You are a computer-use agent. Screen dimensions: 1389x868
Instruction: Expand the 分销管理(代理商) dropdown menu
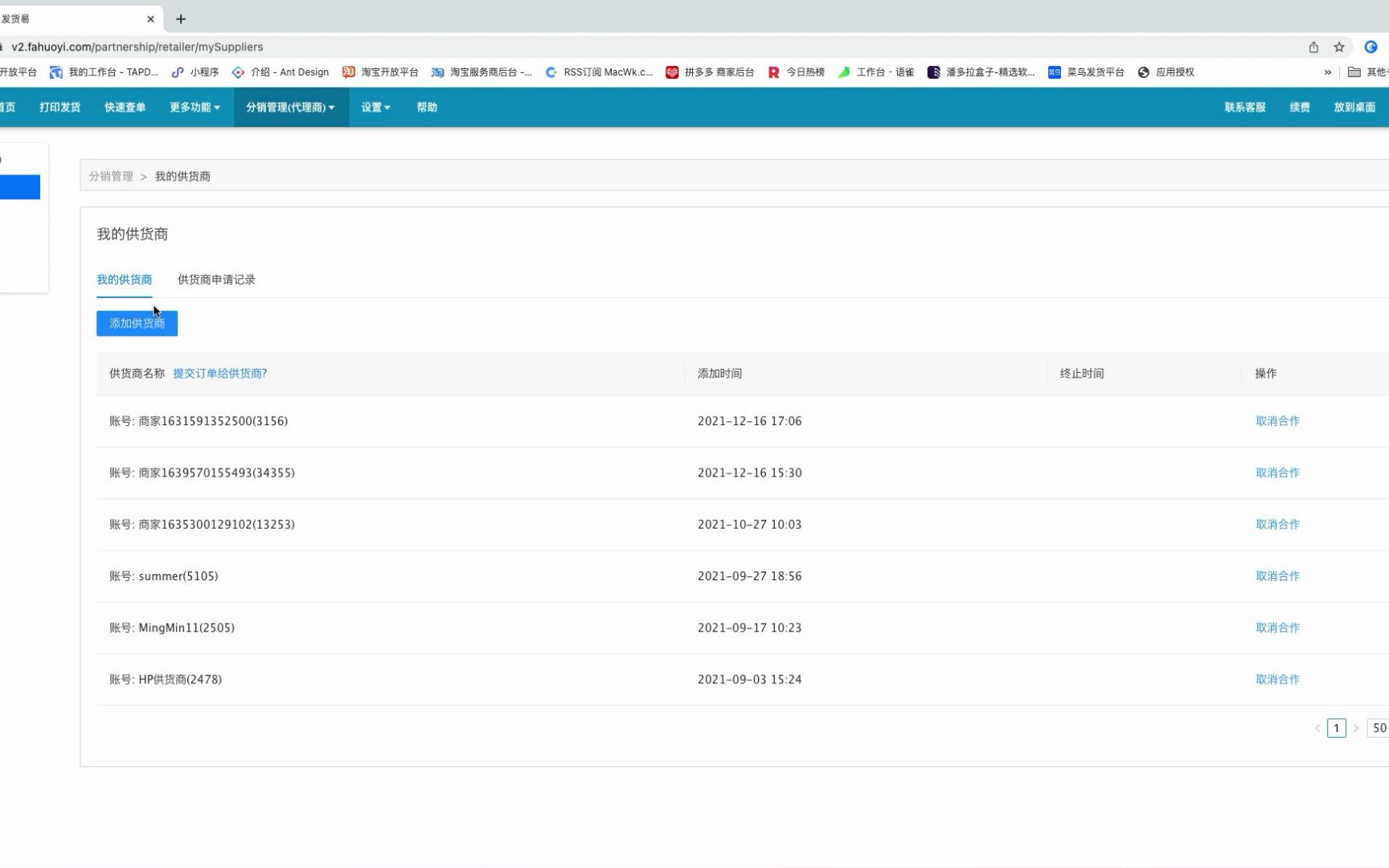291,107
